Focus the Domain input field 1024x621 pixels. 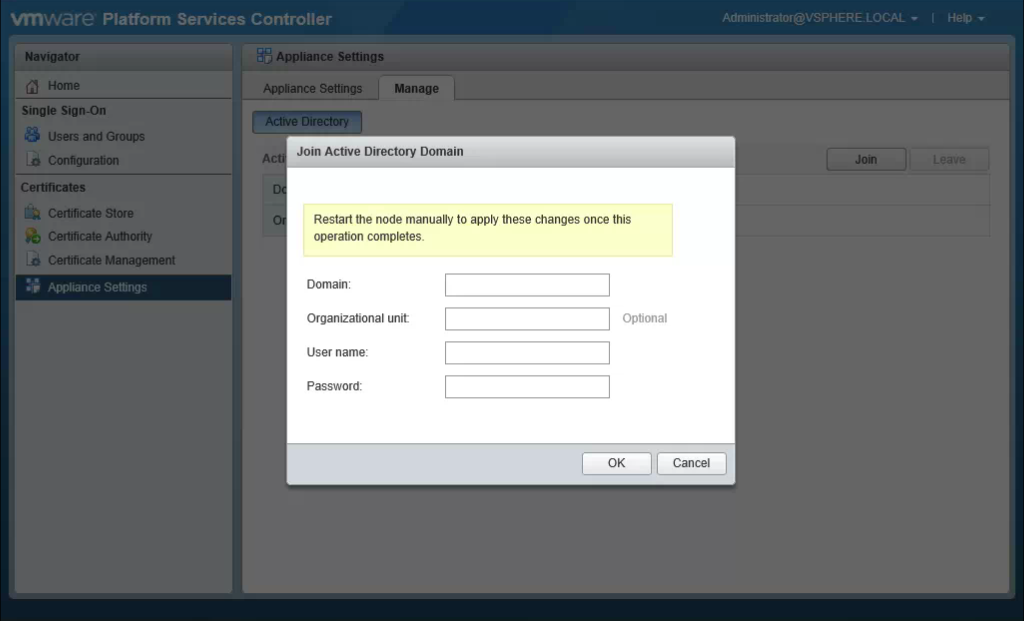(x=527, y=285)
